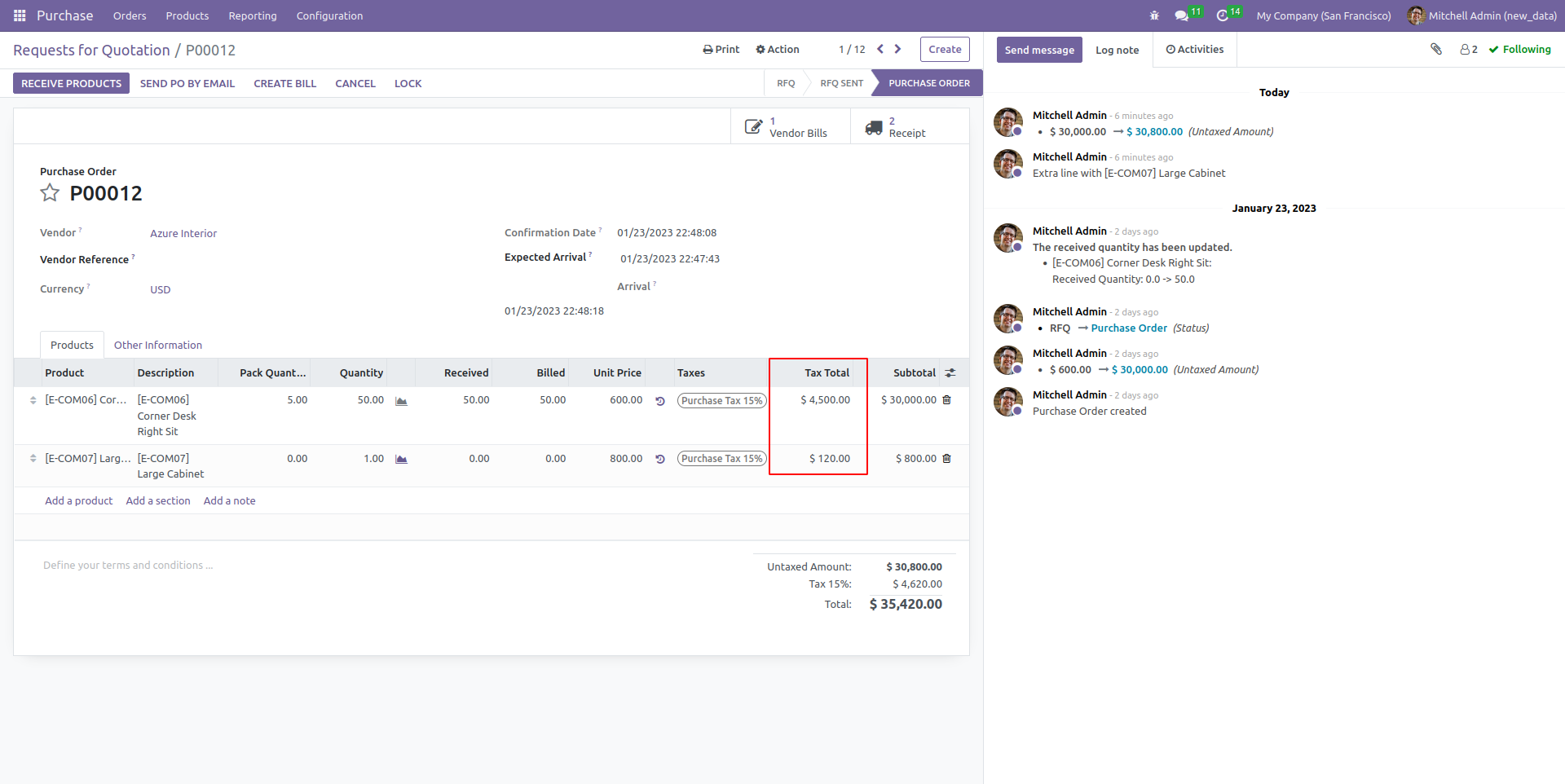Open forecast chart icon for Corner Desk
1565x784 pixels.
(x=401, y=401)
